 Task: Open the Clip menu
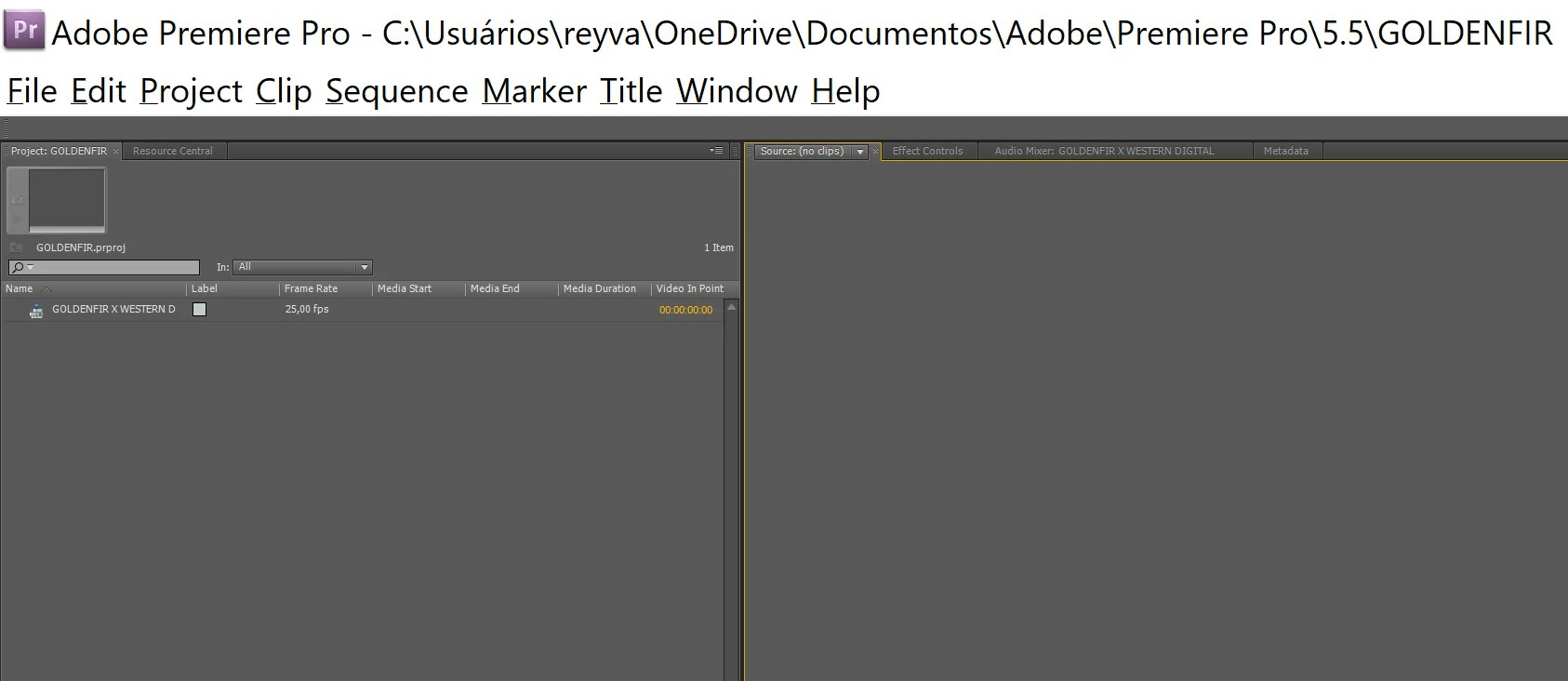(284, 91)
